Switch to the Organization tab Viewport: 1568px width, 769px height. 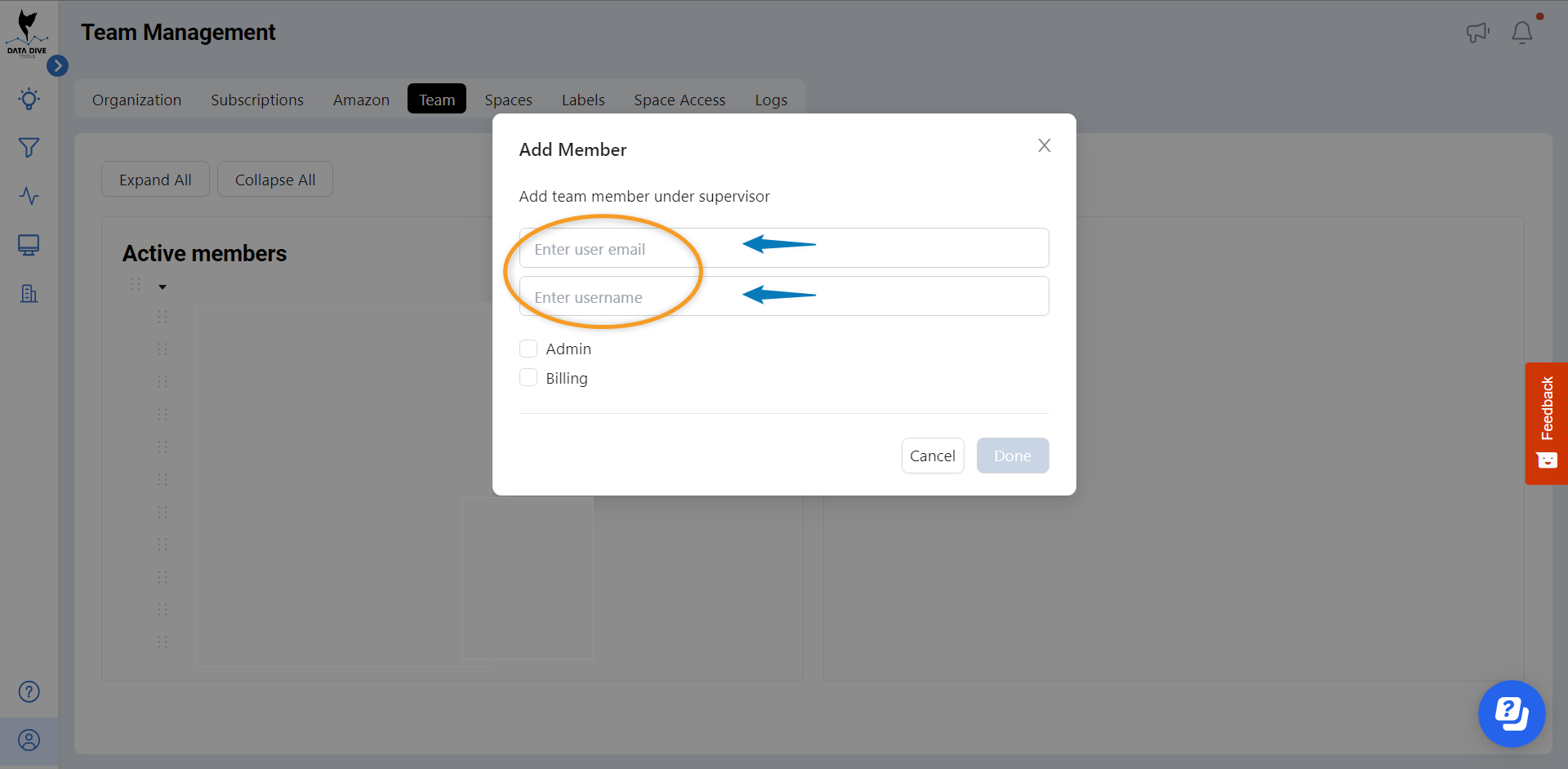137,100
